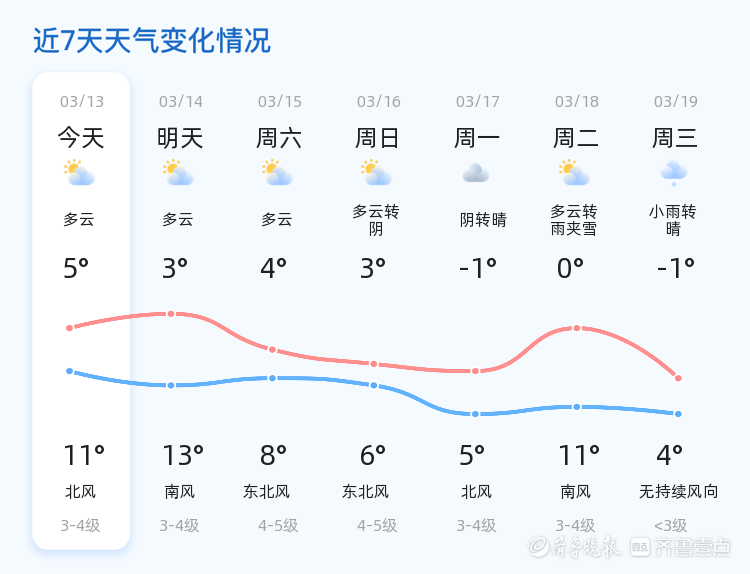Click the 齐鲁壹点 watermark logo
Image resolution: width=750 pixels, height=574 pixels.
pyautogui.click(x=680, y=546)
